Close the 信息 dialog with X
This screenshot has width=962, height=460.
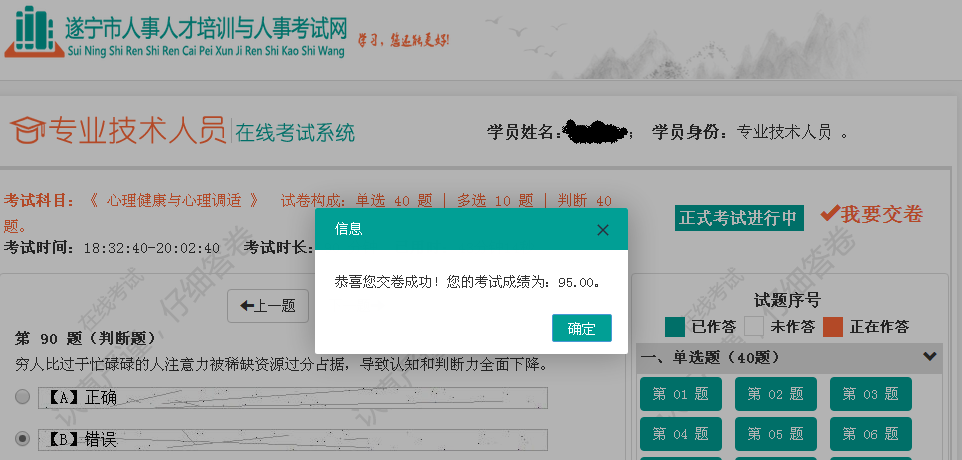[602, 230]
